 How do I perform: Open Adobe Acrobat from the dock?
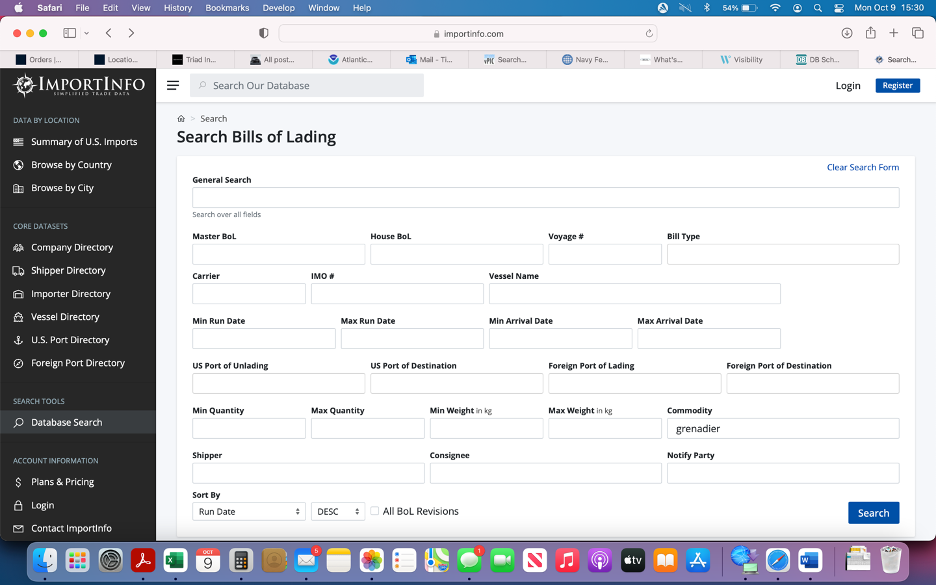point(143,560)
